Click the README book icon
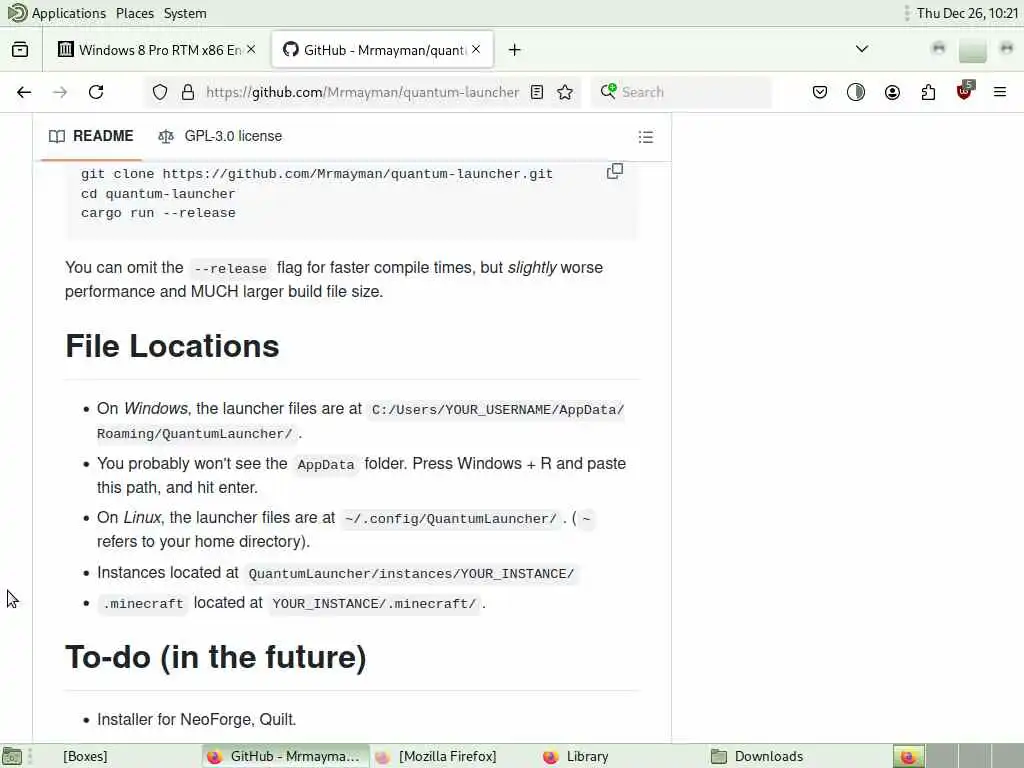This screenshot has width=1024, height=768. pyautogui.click(x=57, y=136)
